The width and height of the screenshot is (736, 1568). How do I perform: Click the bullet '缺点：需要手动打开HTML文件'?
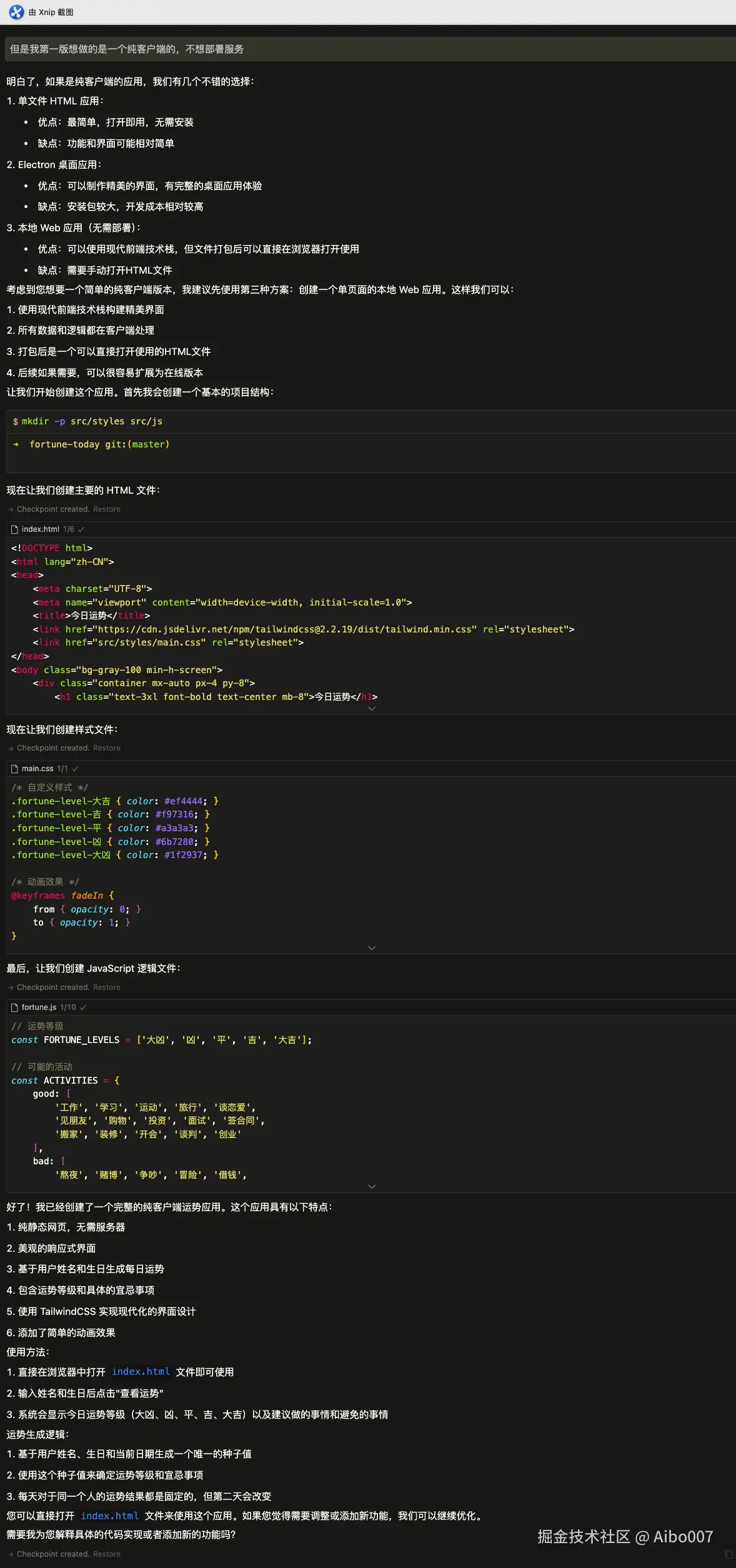pyautogui.click(x=105, y=271)
